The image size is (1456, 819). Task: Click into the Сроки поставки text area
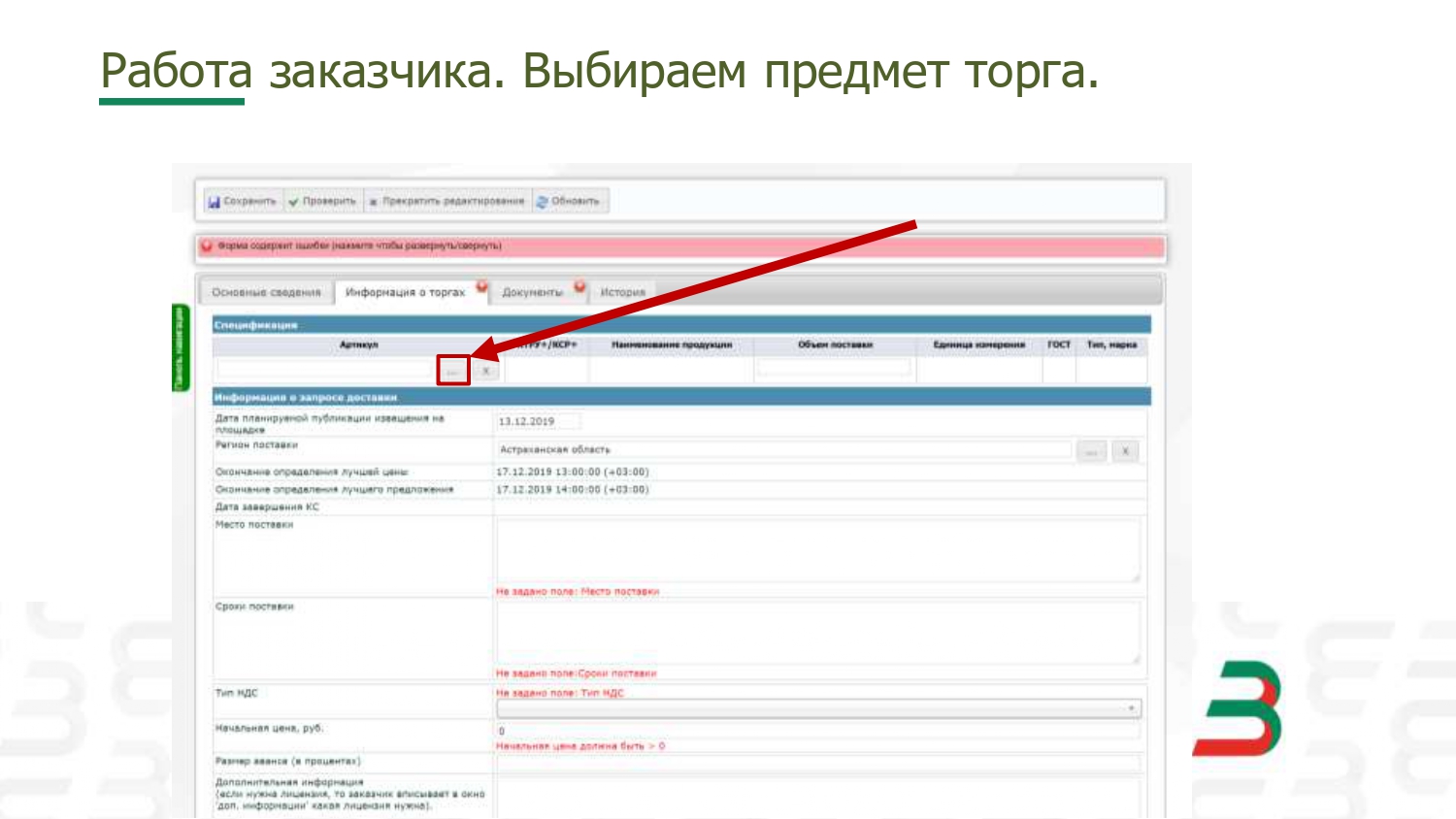(x=818, y=633)
